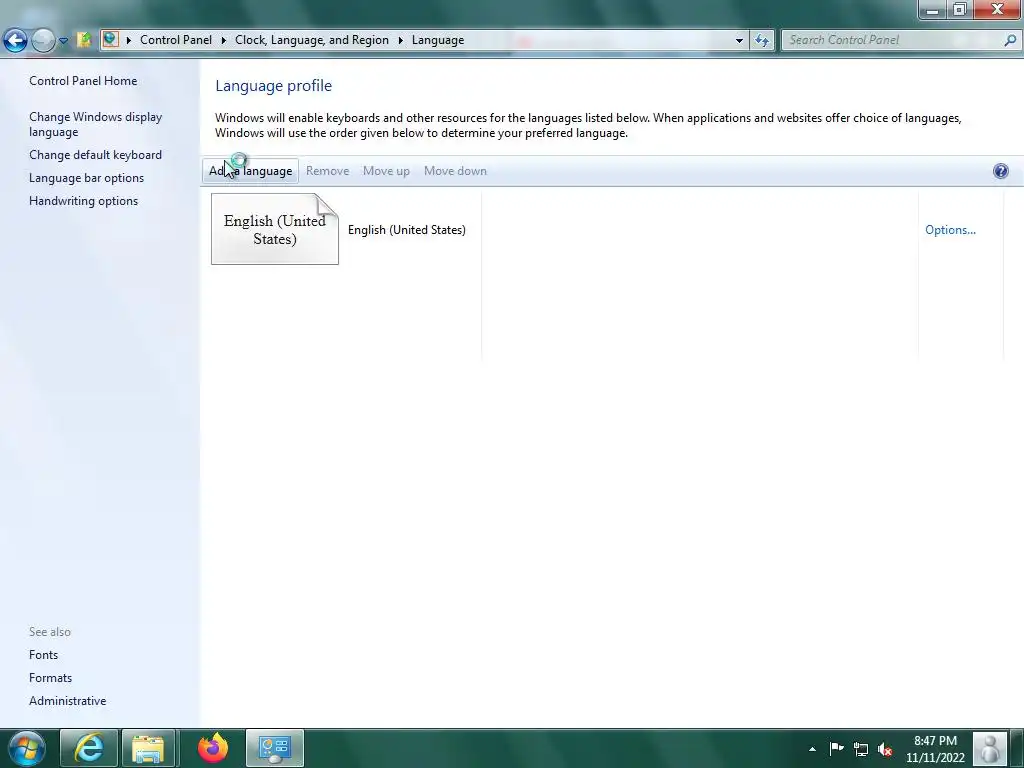1024x768 pixels.
Task: Select the Language breadcrumb
Action: (438, 40)
